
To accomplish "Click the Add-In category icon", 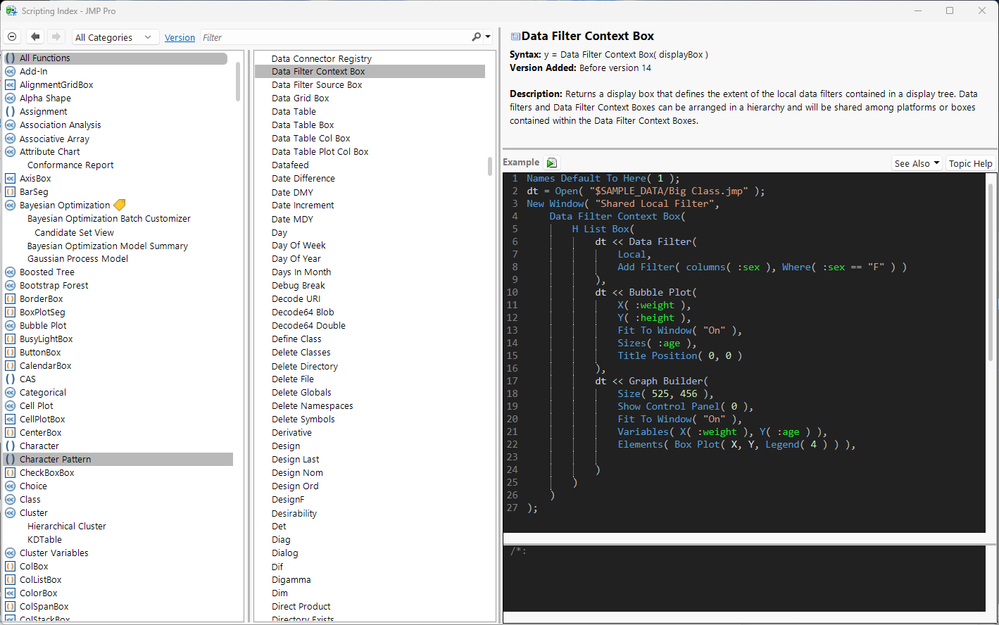I will [x=10, y=71].
